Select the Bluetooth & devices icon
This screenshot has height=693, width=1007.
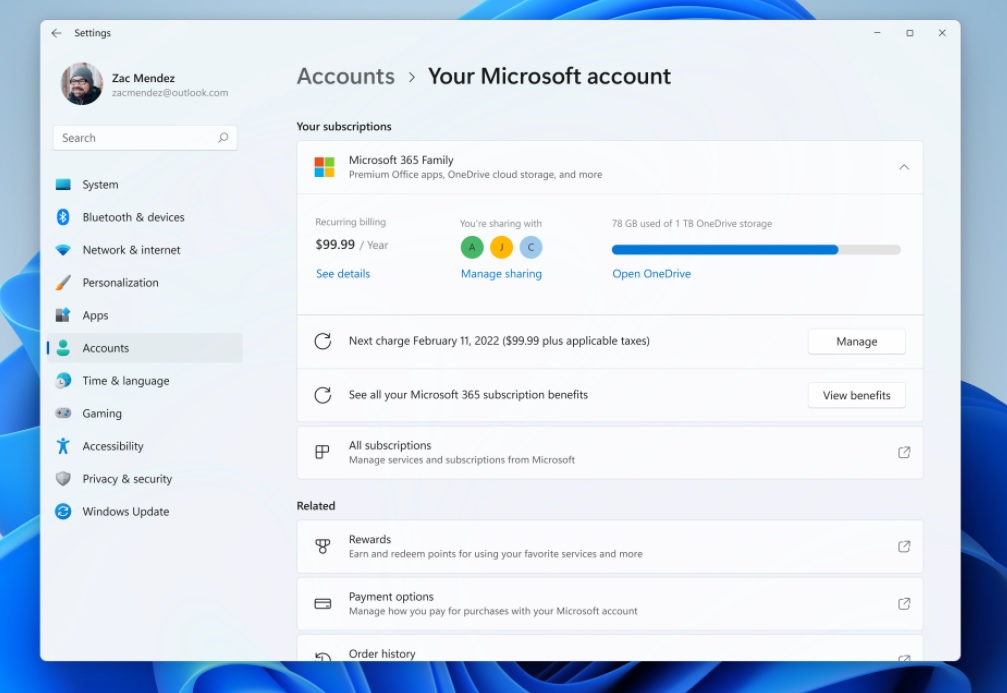62,217
